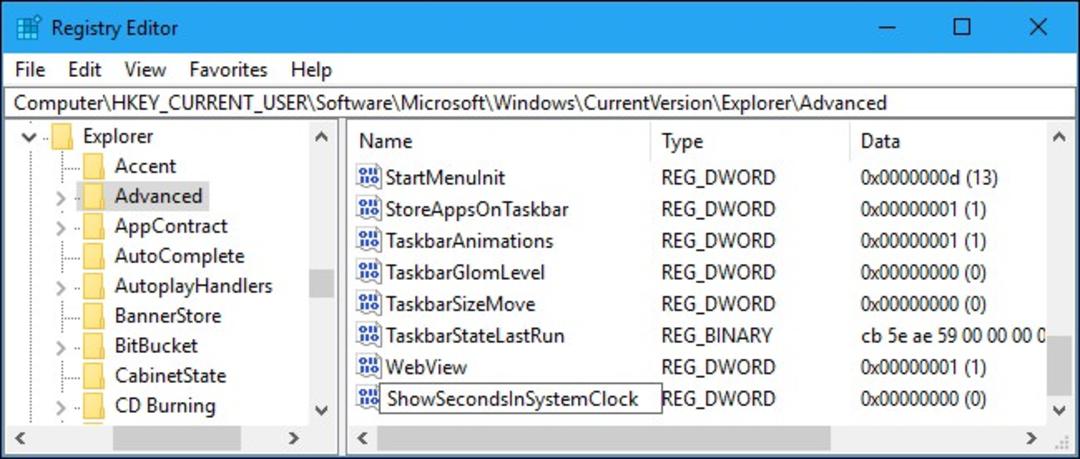1080x459 pixels.
Task: Click tree pane scroll down arrow
Action: [321, 410]
